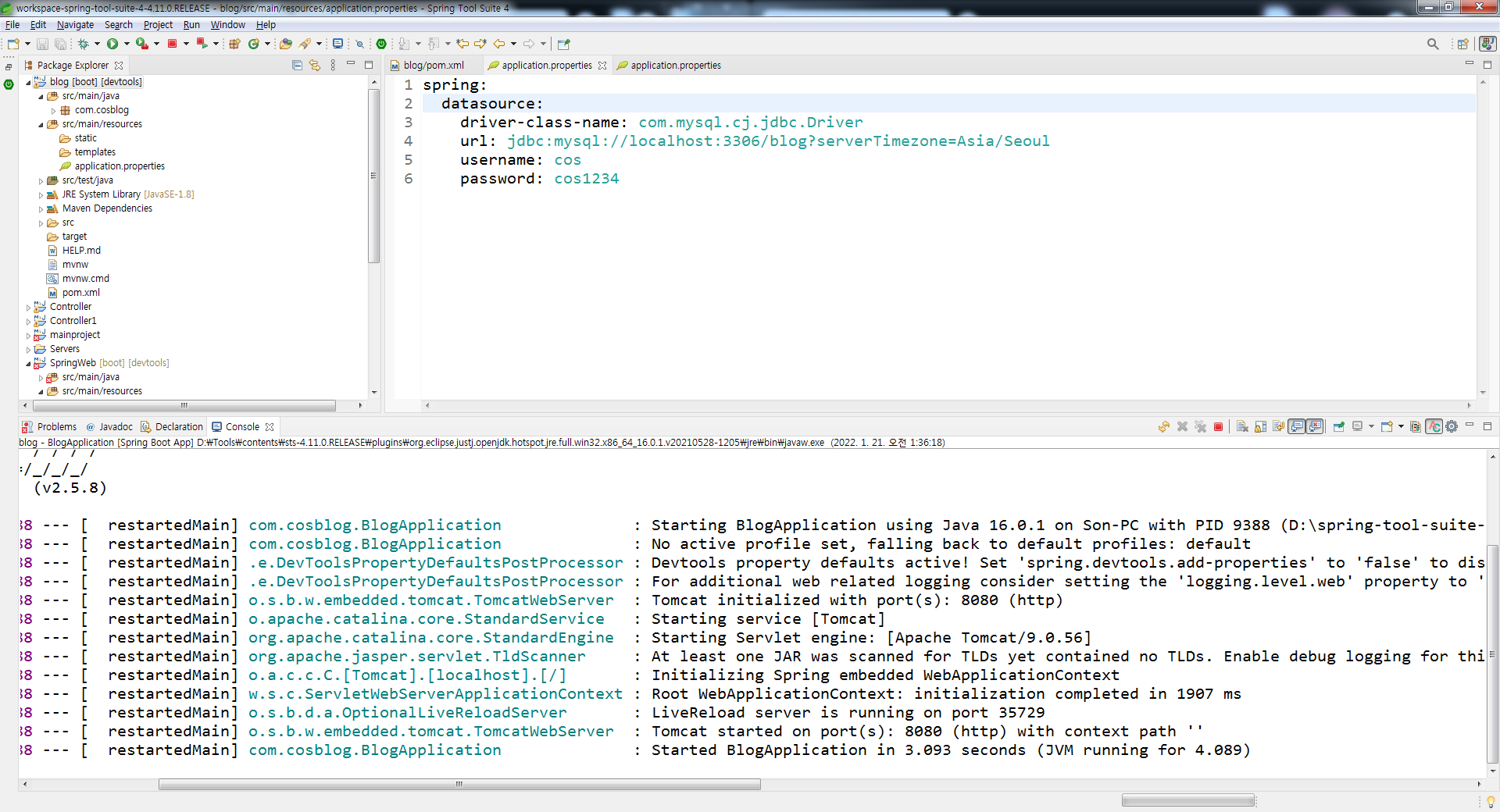This screenshot has height=812, width=1500.
Task: Switch to the Problems tab
Action: [x=49, y=426]
